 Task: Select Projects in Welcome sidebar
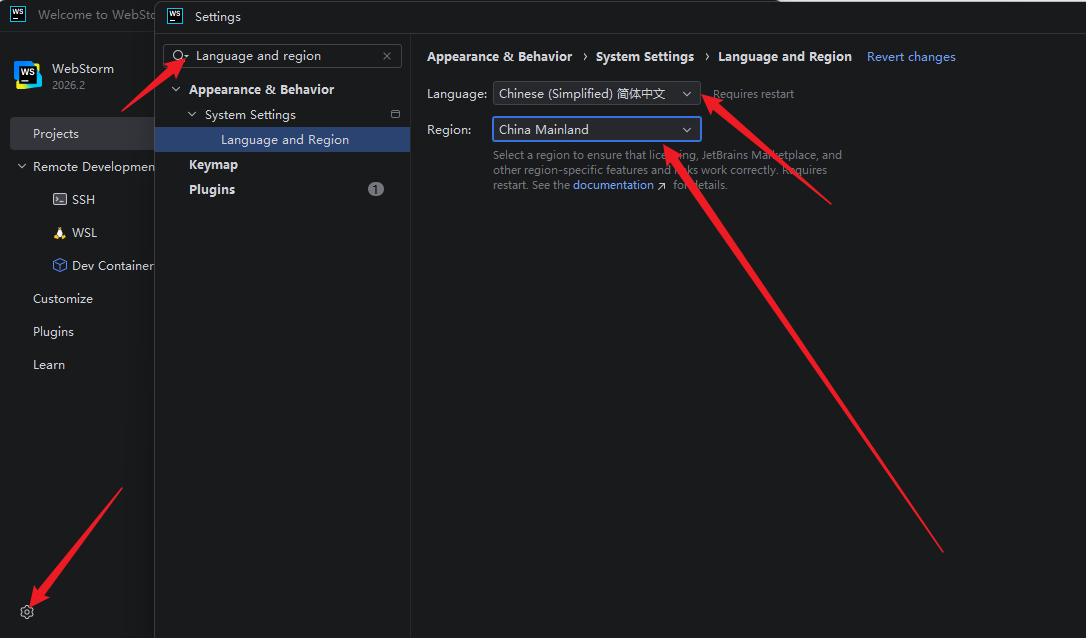pos(82,134)
